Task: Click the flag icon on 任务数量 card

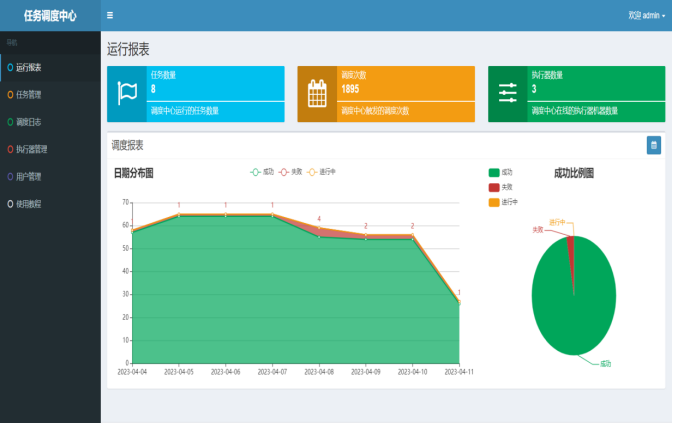Action: click(127, 94)
